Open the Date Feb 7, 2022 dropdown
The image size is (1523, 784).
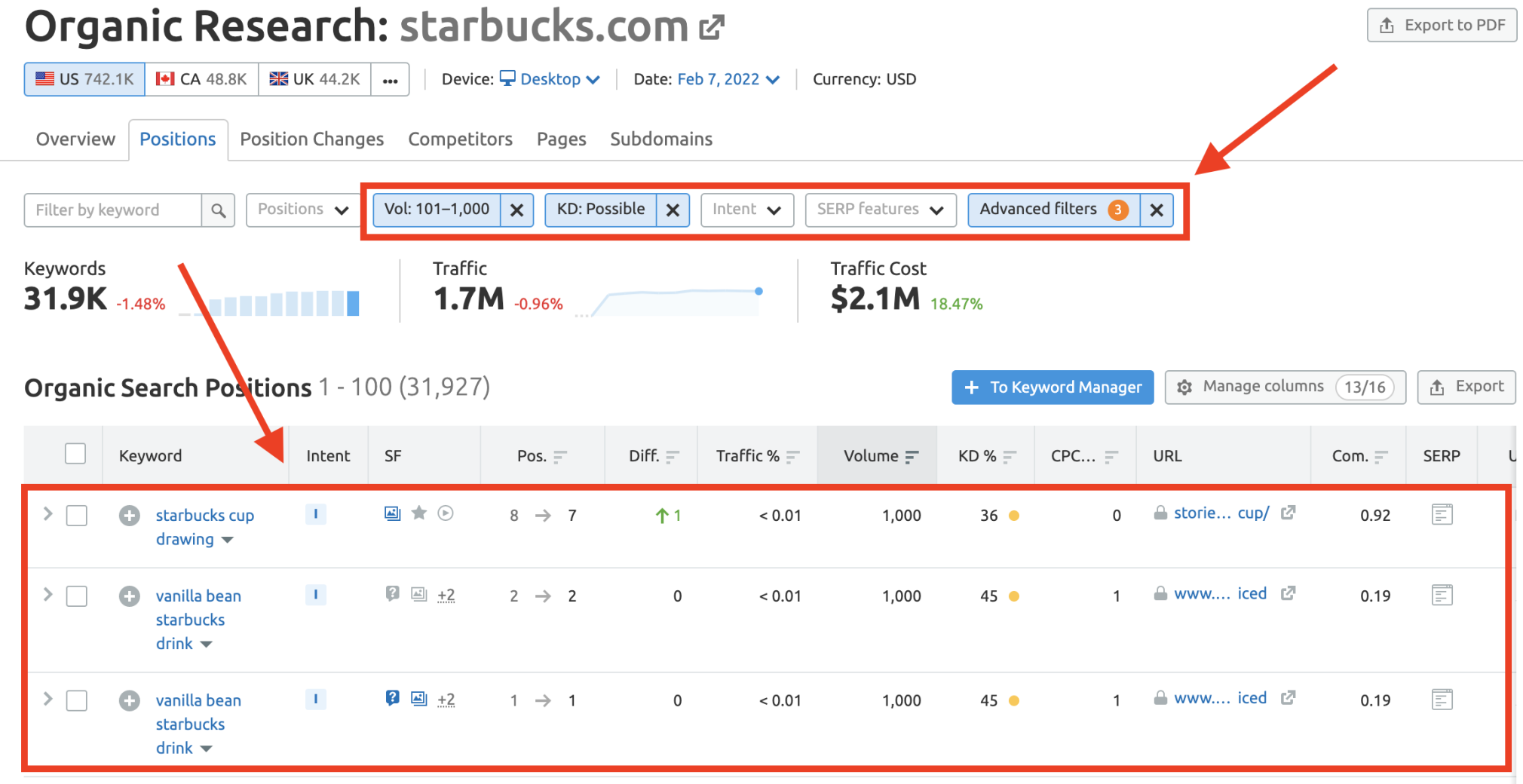pyautogui.click(x=728, y=79)
